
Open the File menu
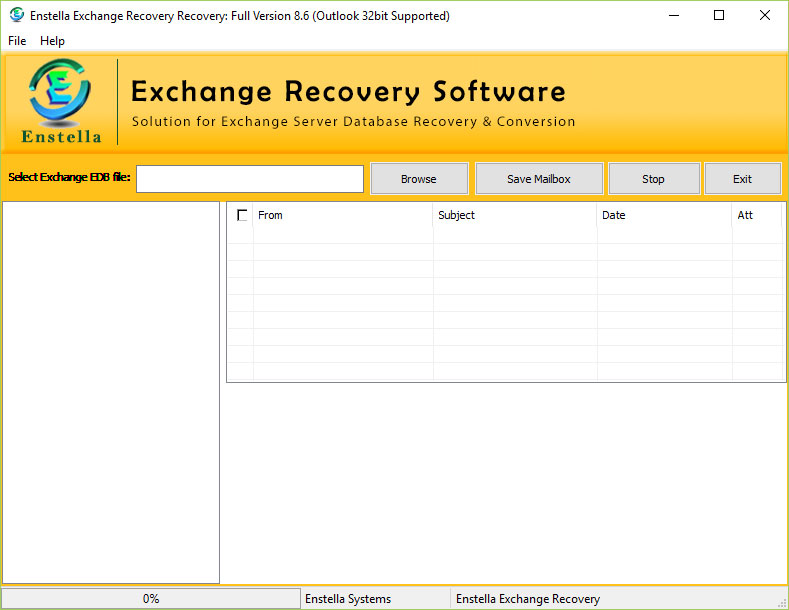(x=17, y=41)
